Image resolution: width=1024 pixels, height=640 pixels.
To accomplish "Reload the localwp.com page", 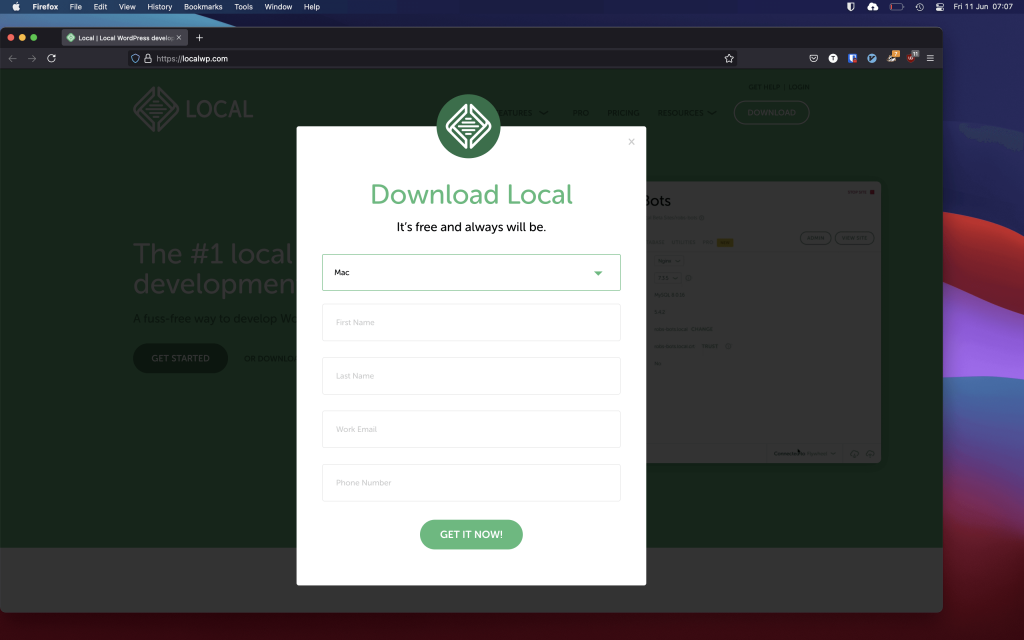I will 52,58.
